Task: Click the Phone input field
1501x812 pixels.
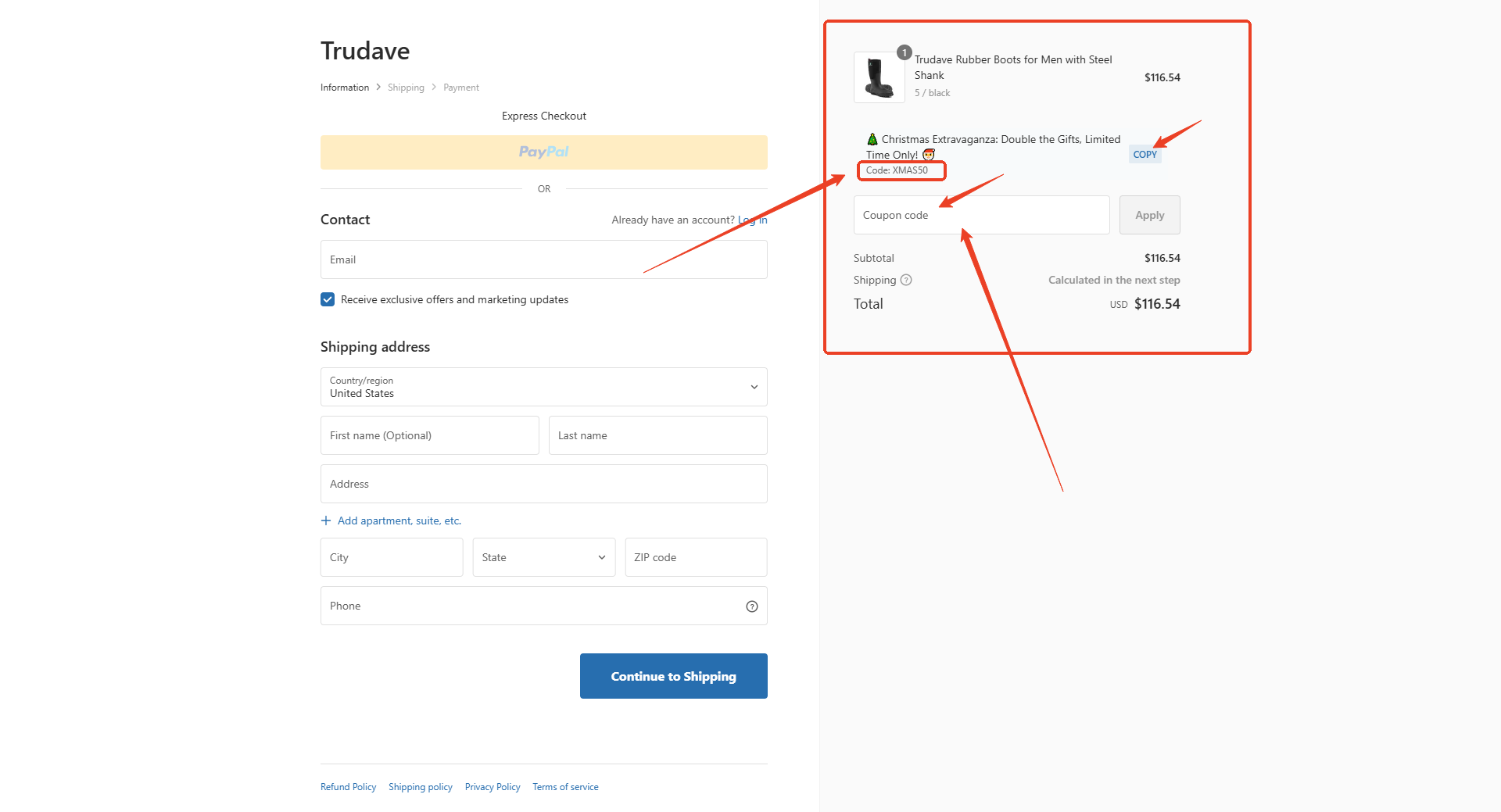Action: click(544, 606)
